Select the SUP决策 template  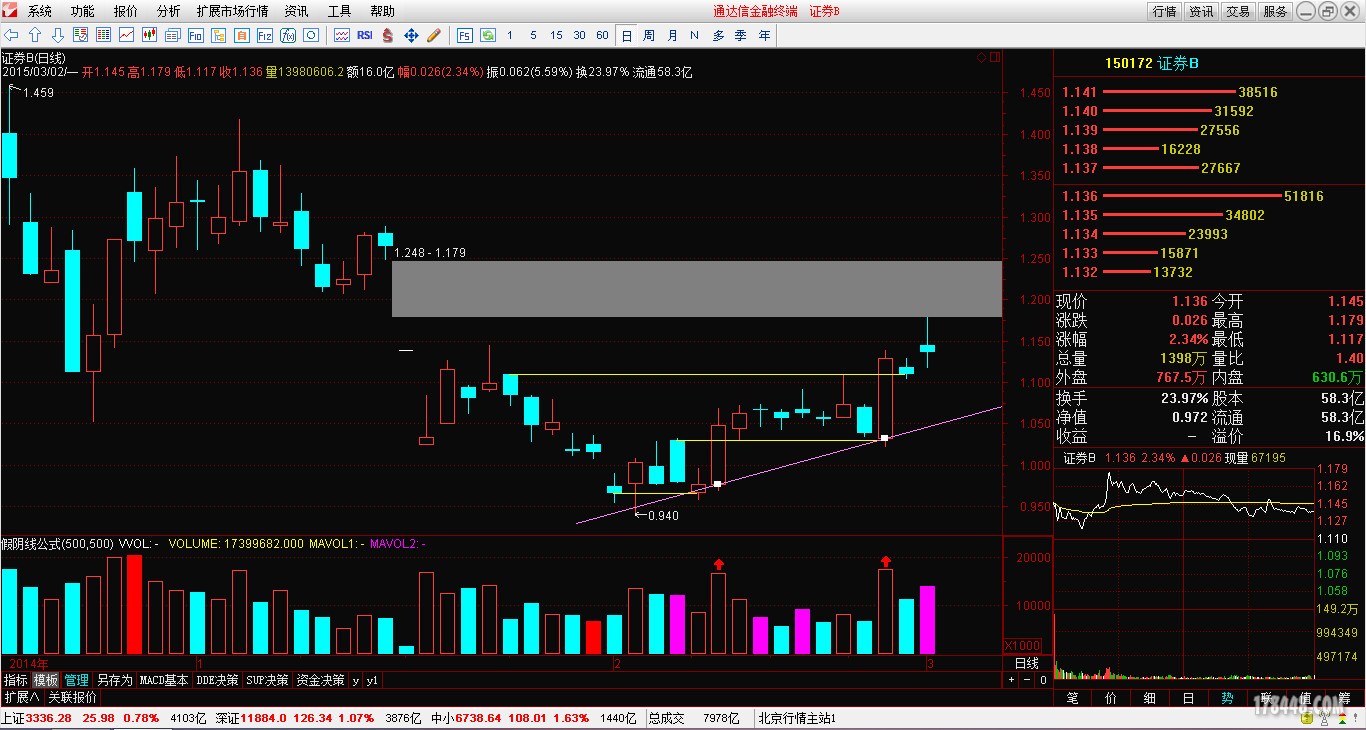(x=268, y=680)
